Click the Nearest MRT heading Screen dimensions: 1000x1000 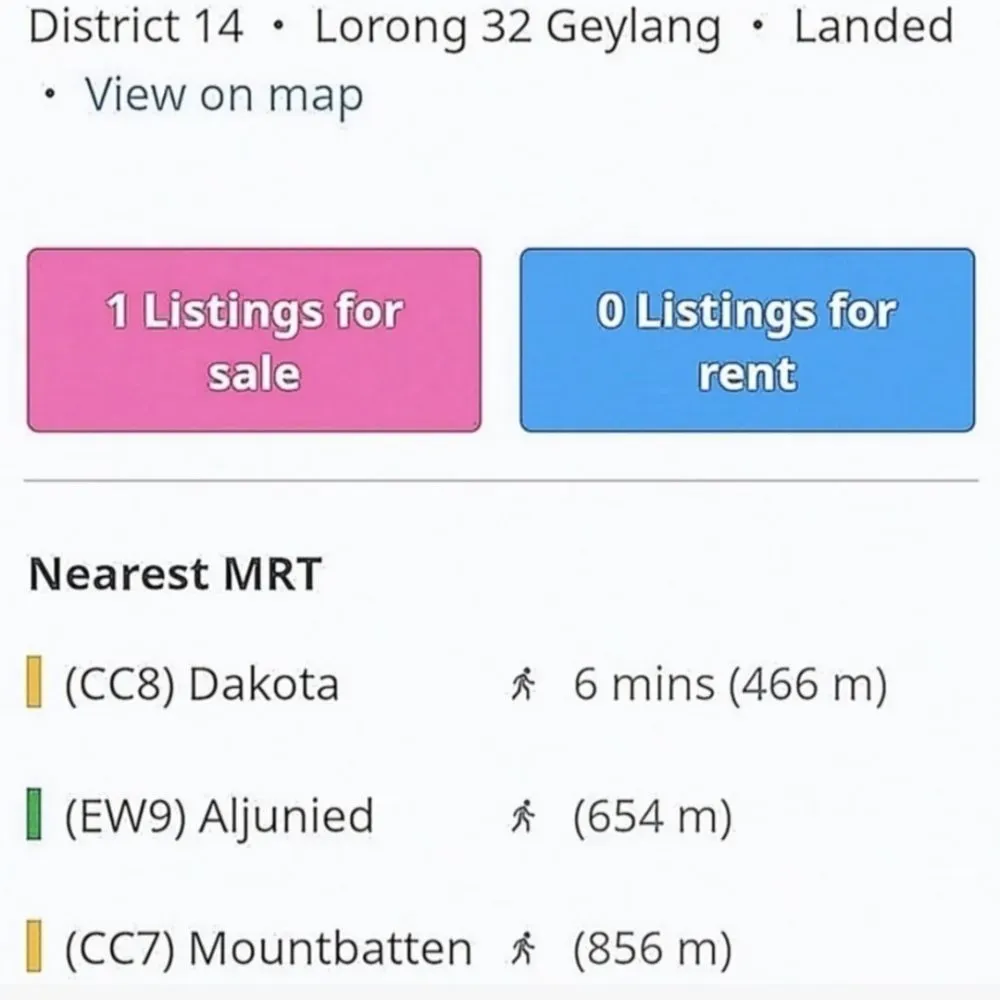[x=175, y=574]
